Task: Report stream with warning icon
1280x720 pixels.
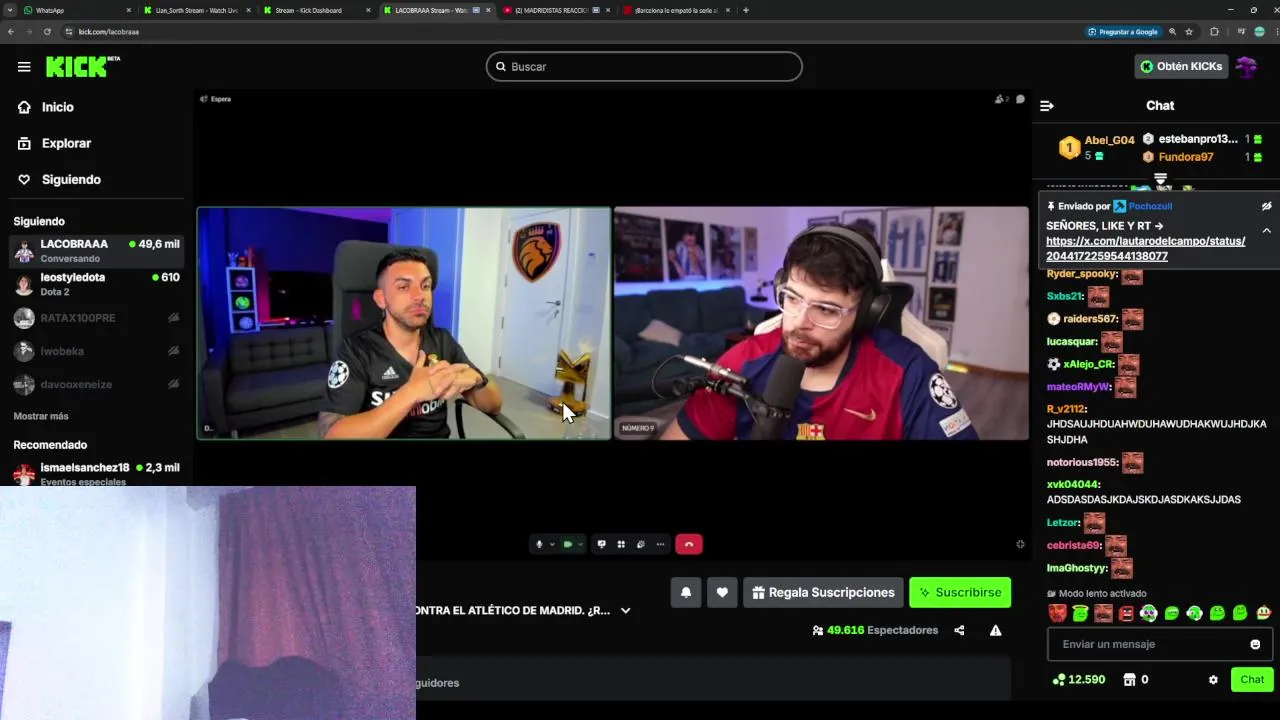Action: coord(995,630)
